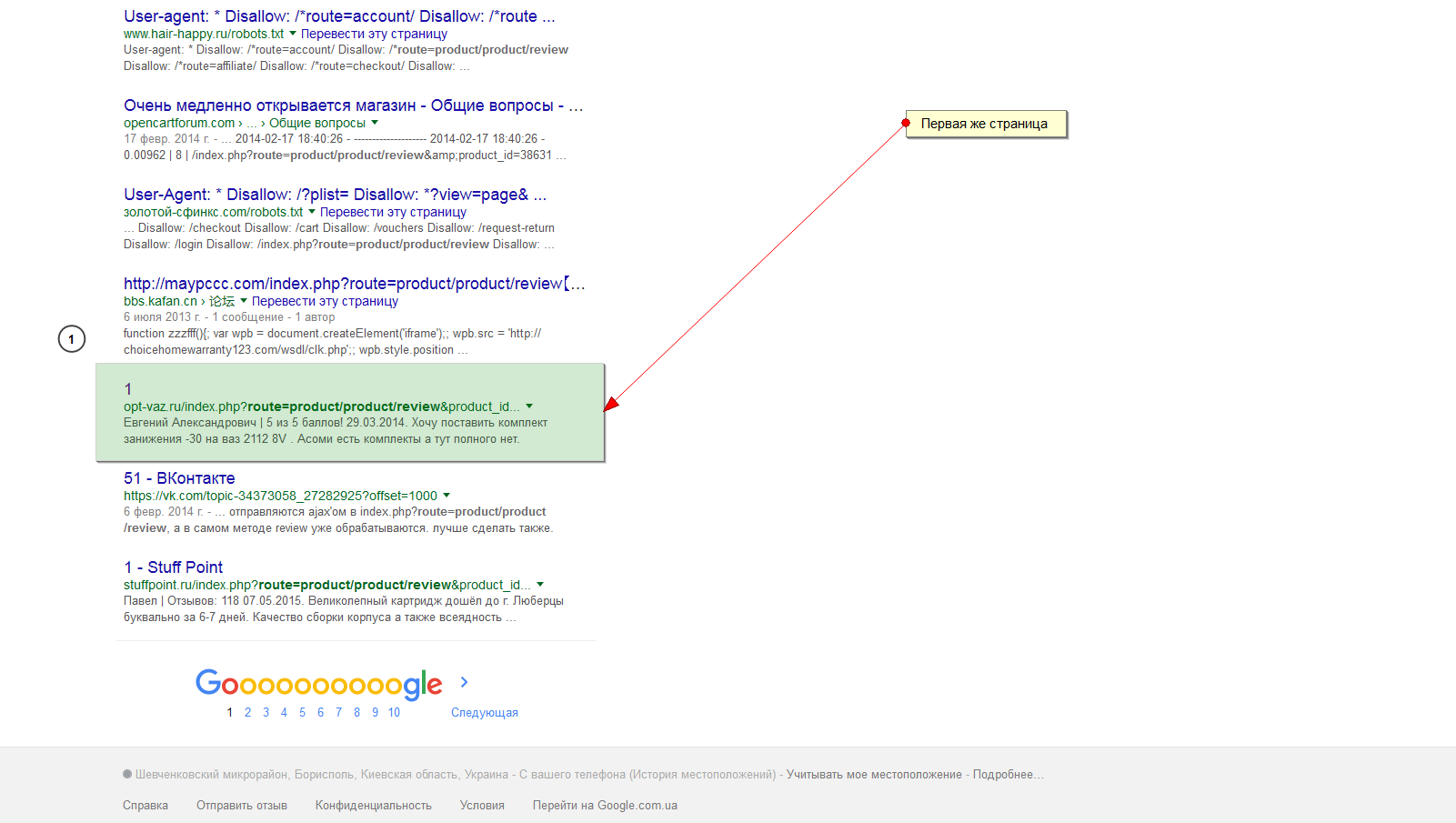
Task: Click the www.hair-happy.ru/robots.txt URL text
Action: [x=204, y=34]
